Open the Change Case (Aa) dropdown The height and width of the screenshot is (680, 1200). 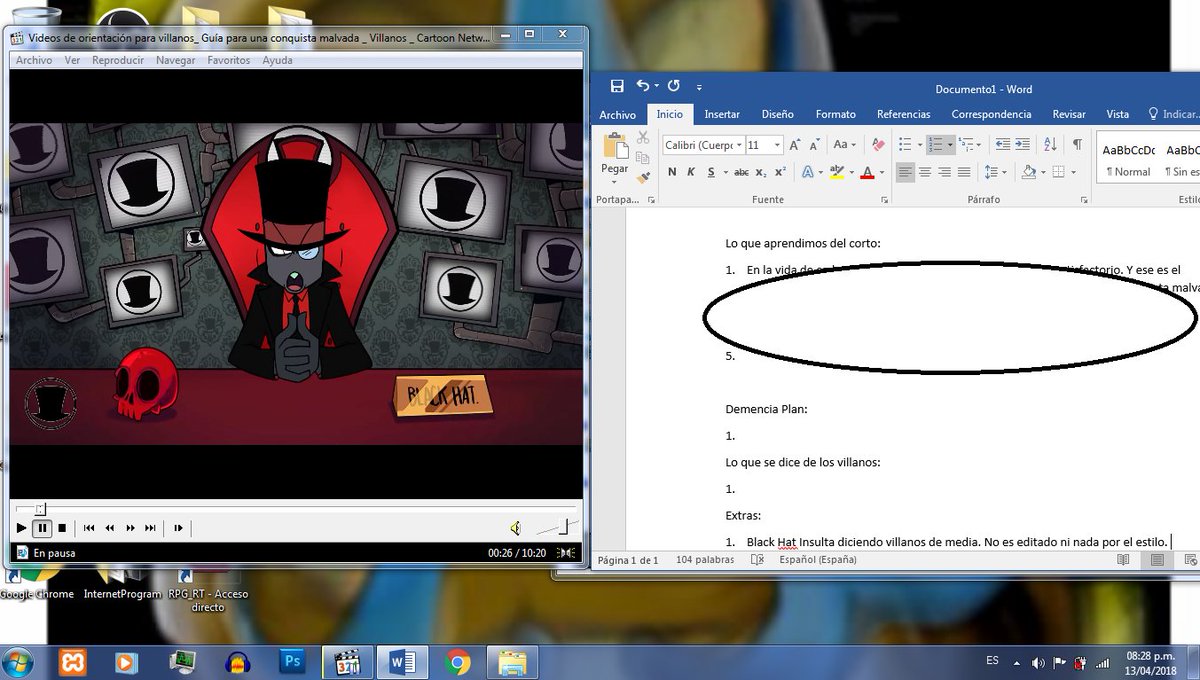[x=844, y=145]
